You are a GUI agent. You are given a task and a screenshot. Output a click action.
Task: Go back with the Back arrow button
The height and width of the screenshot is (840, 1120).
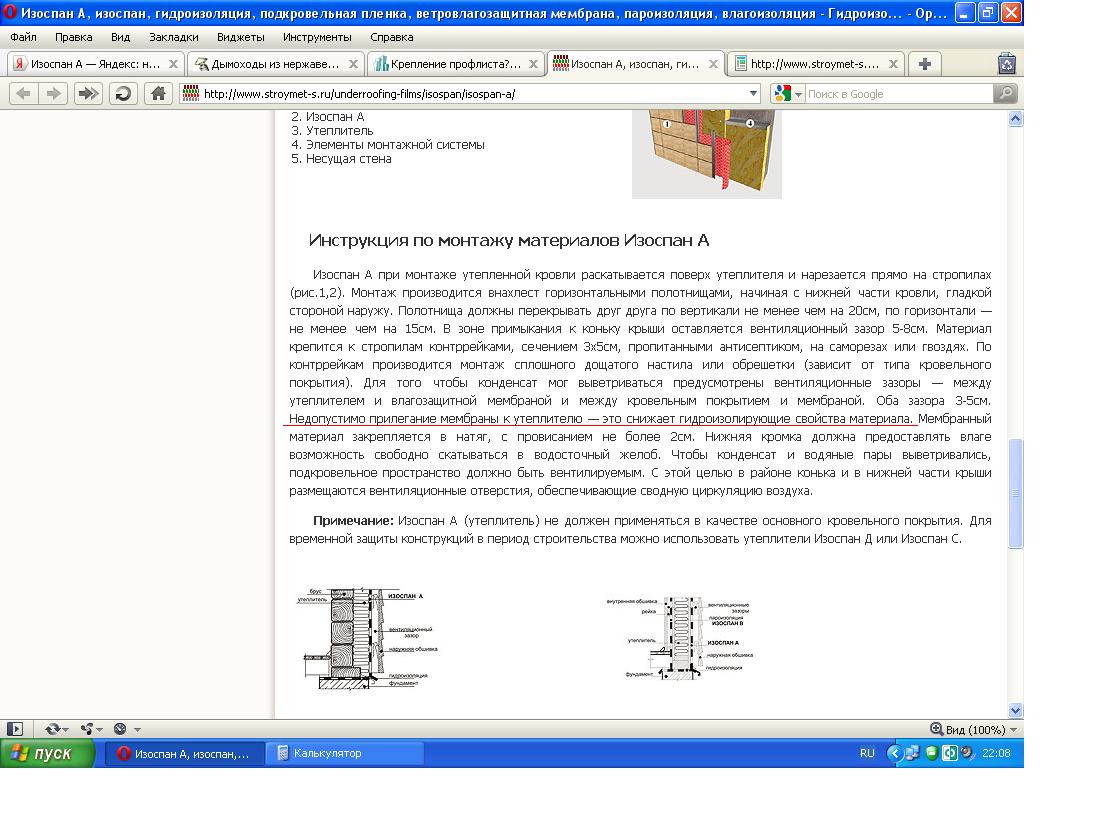[23, 94]
